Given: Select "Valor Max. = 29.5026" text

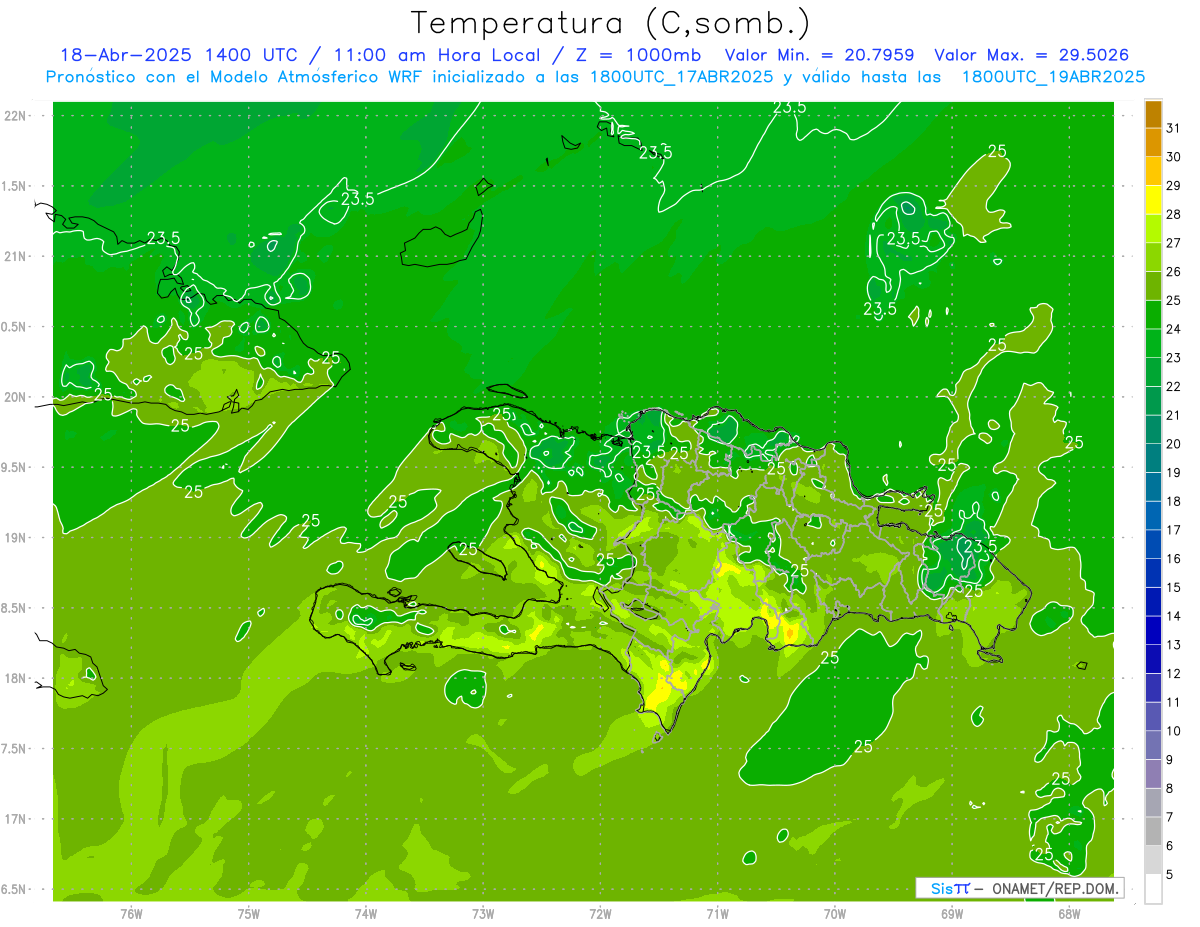Looking at the screenshot, I should pos(1033,55).
